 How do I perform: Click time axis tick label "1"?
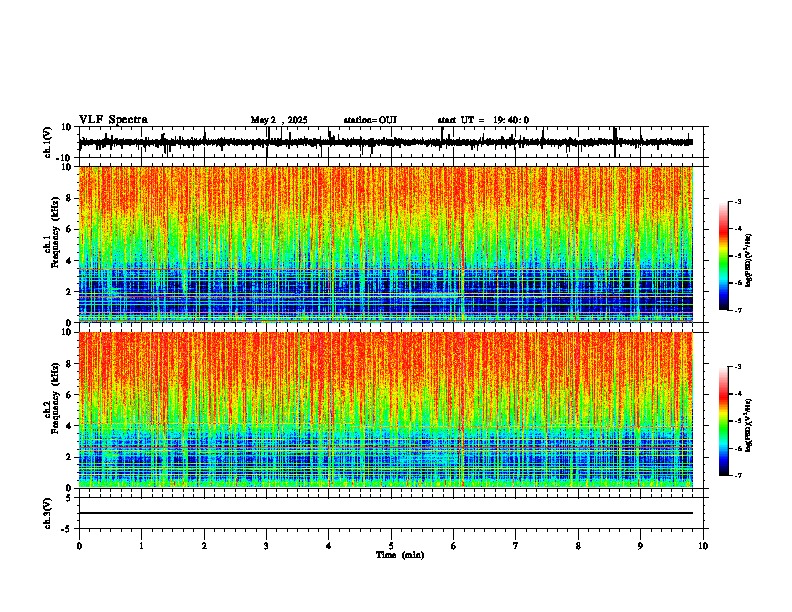(x=141, y=546)
